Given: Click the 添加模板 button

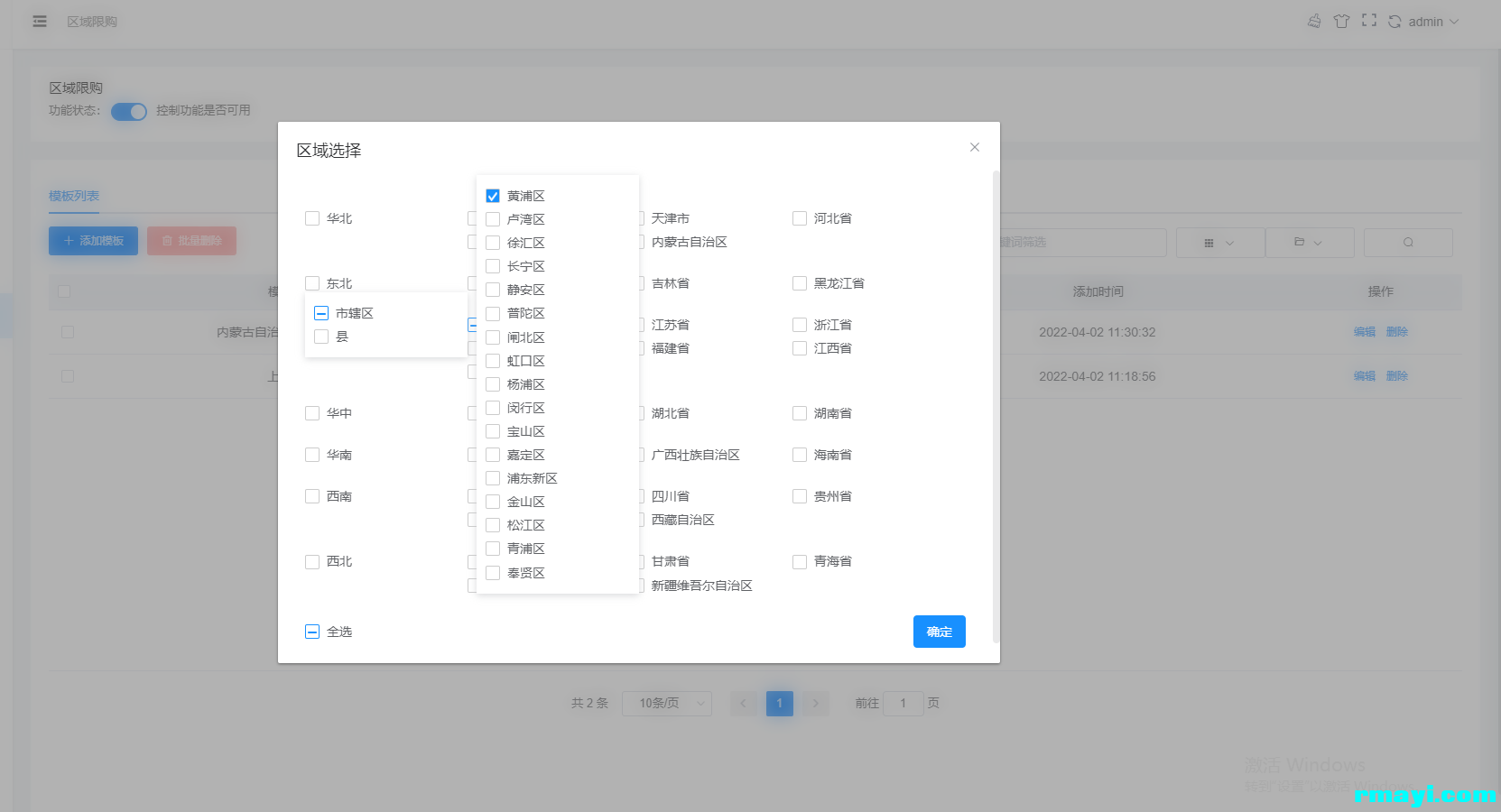Looking at the screenshot, I should [93, 241].
